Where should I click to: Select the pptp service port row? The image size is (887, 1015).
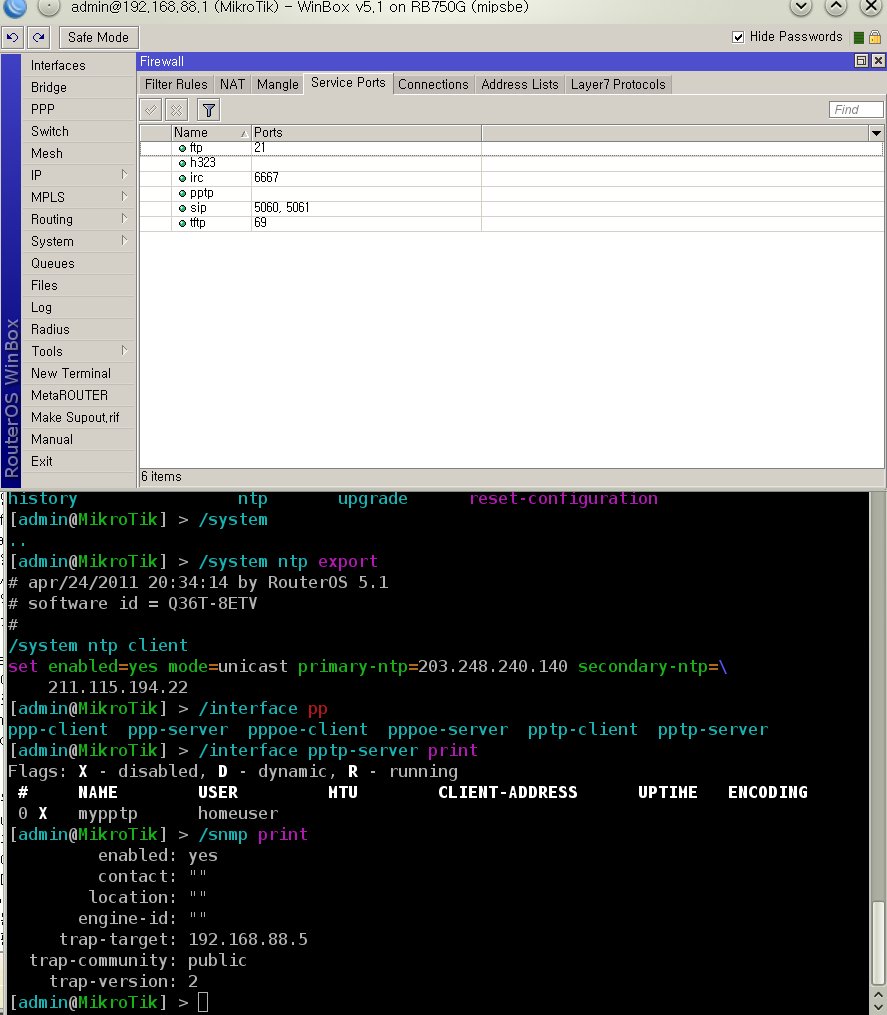point(511,193)
